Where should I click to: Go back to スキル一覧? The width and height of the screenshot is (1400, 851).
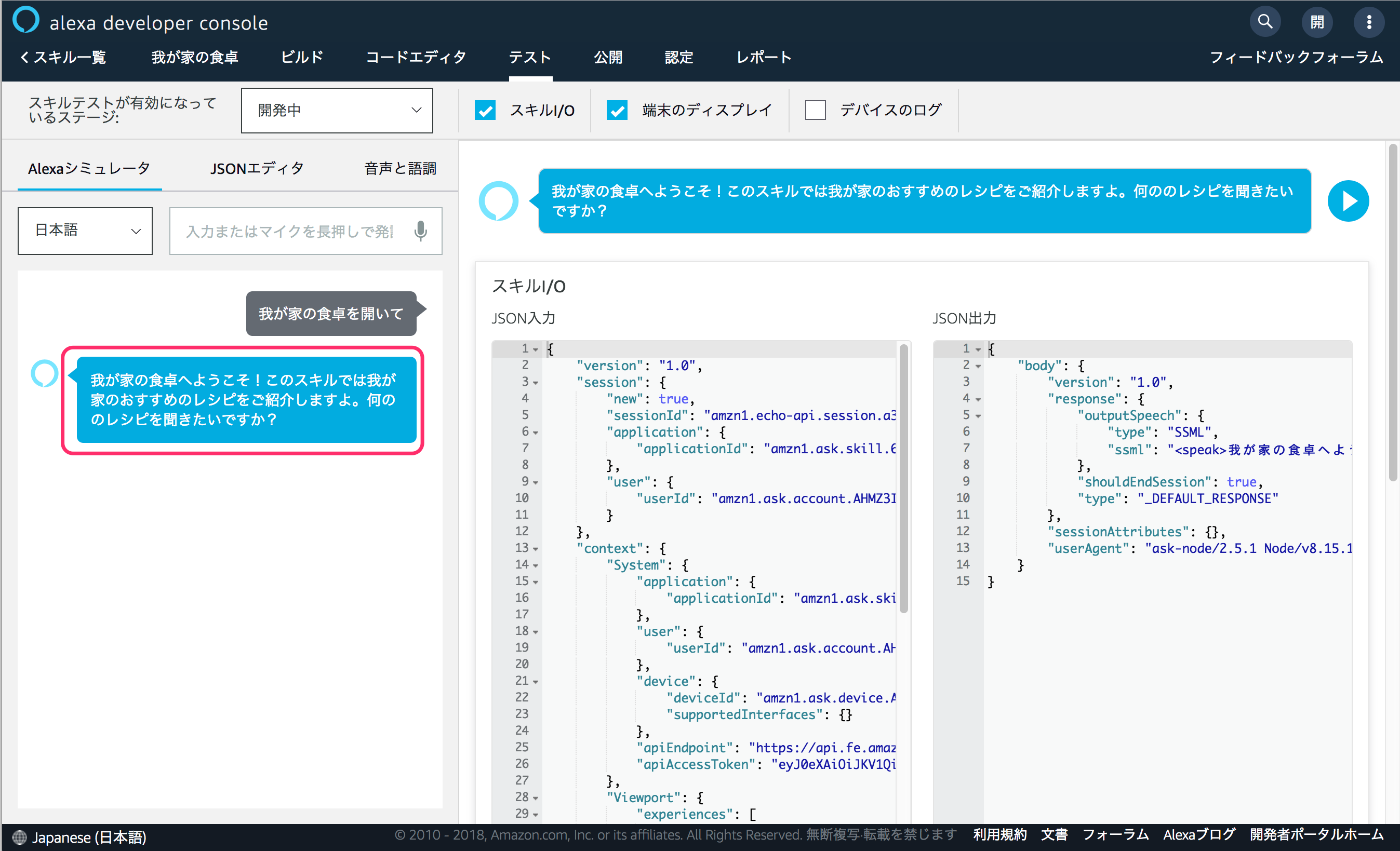(x=63, y=57)
